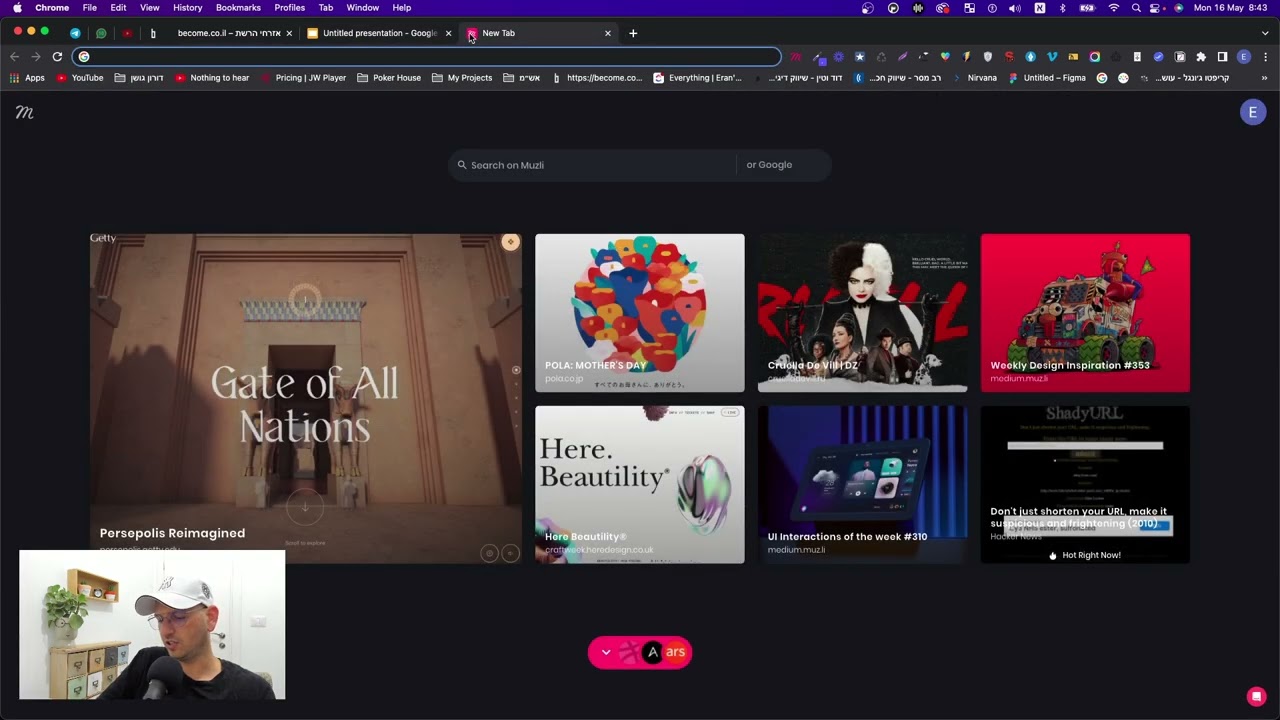Open the My Projects bookmark folder
Image resolution: width=1280 pixels, height=720 pixels.
462,78
